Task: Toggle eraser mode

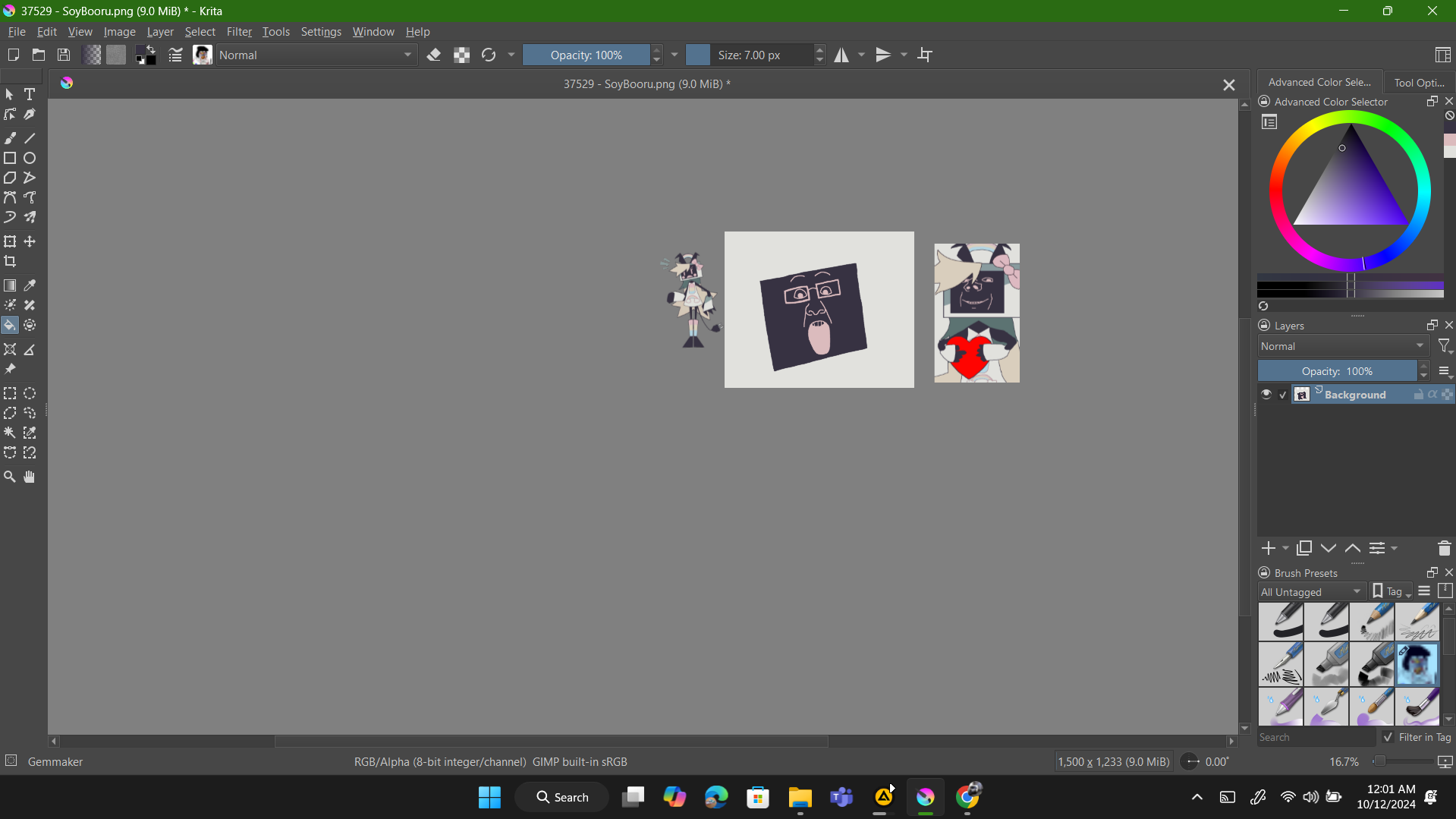Action: [434, 55]
